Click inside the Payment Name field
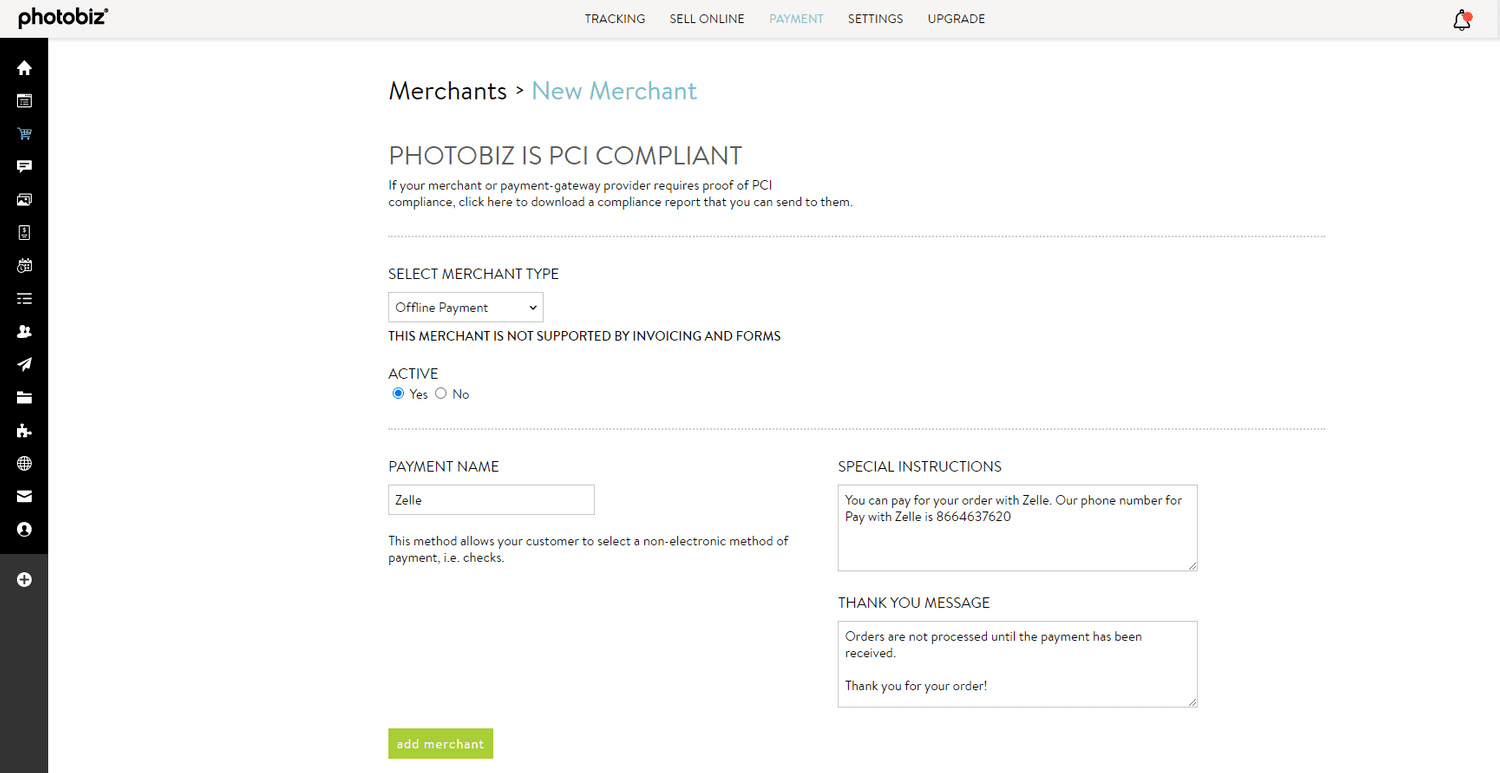This screenshot has width=1500, height=773. [490, 499]
